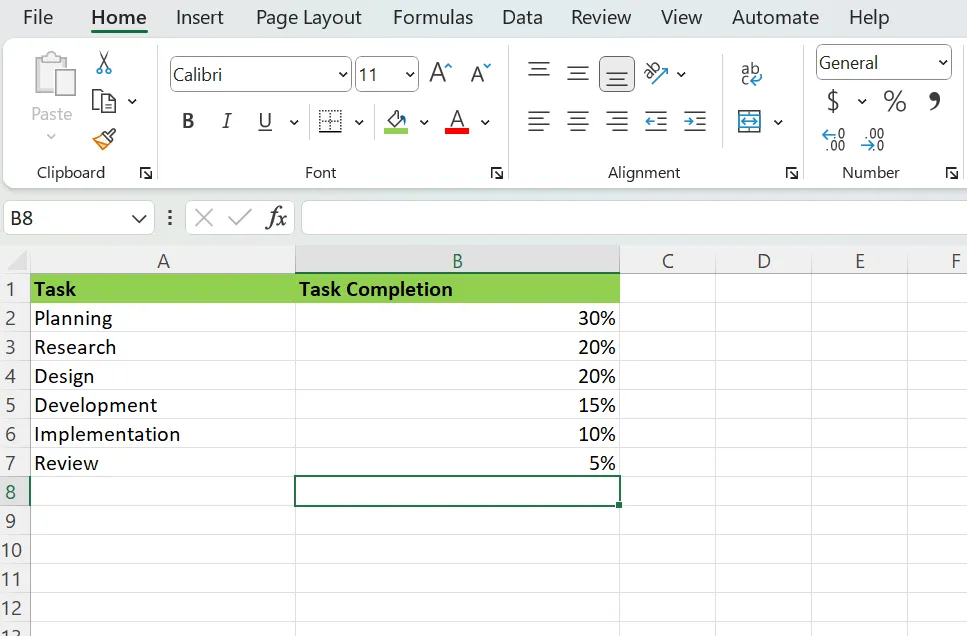Expand Fill Color palette arrow
The height and width of the screenshot is (636, 967).
tap(424, 122)
